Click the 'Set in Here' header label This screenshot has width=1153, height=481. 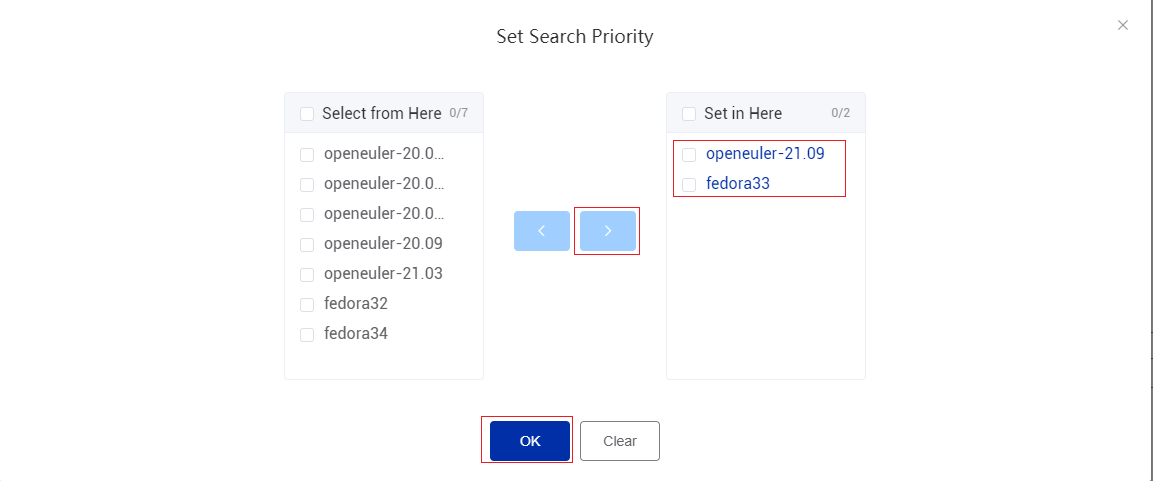tap(743, 114)
